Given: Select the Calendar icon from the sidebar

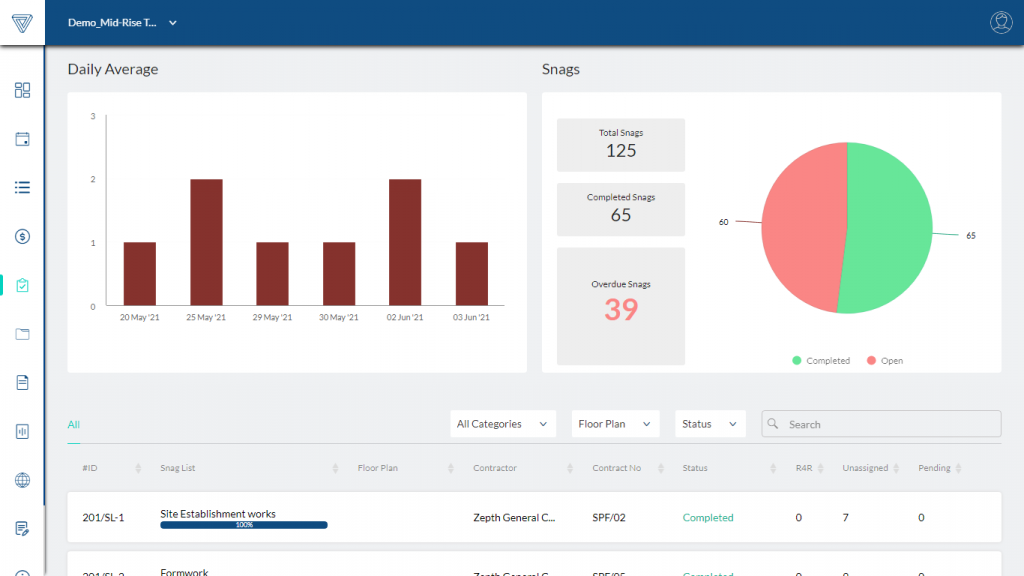Looking at the screenshot, I should tap(22, 139).
